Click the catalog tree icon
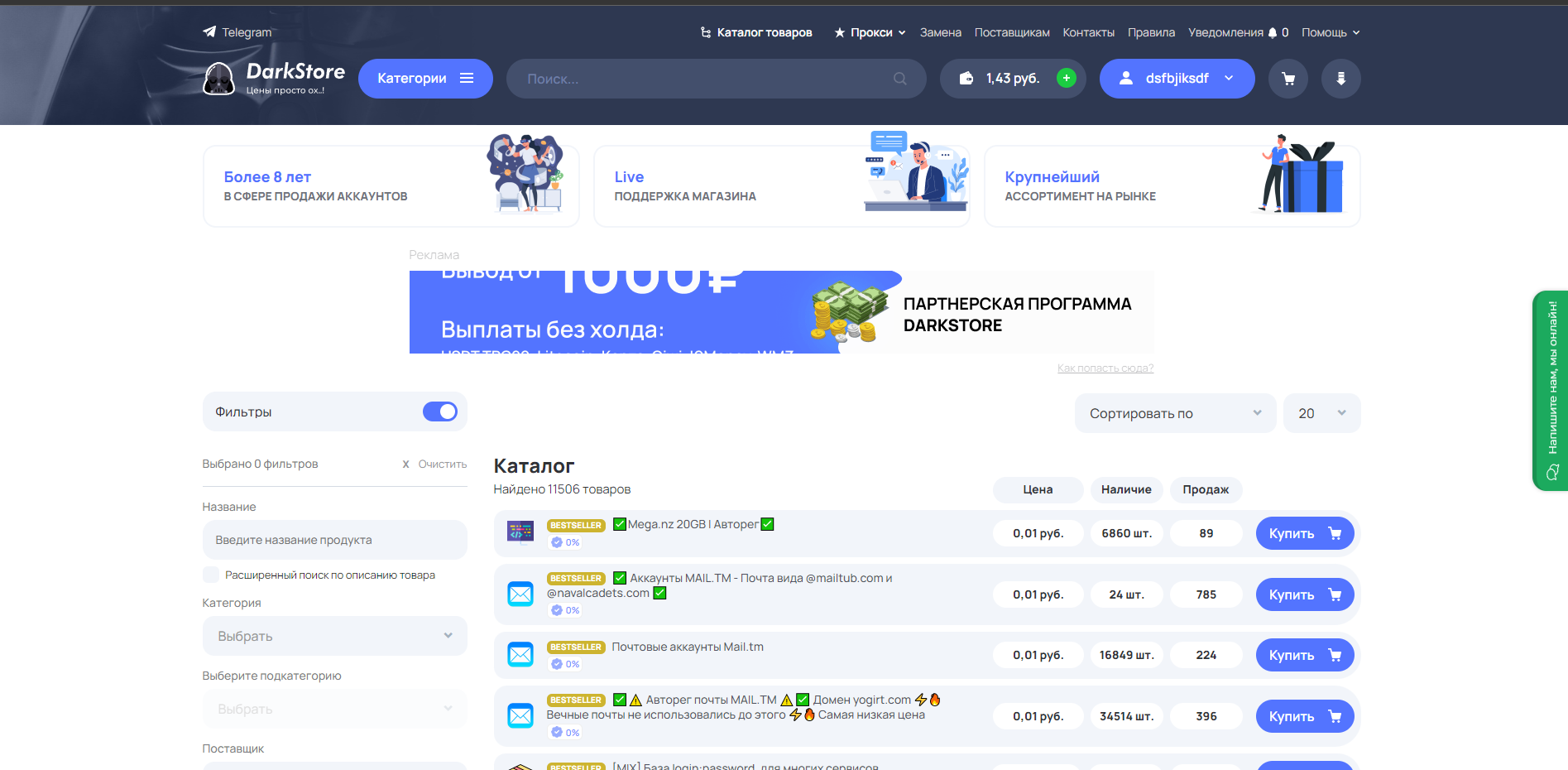Screen dimensions: 1568x770 tap(706, 33)
